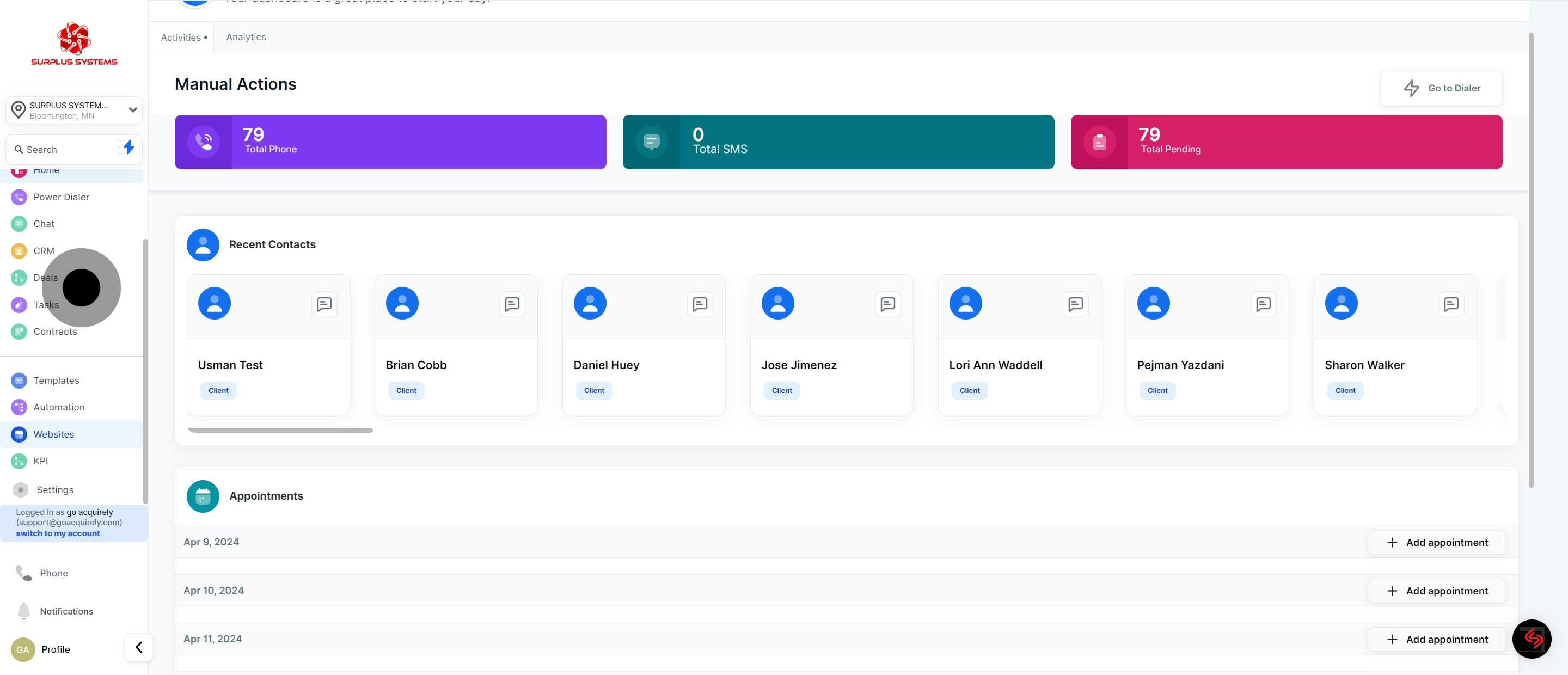Click Total Pending clipboard icon
This screenshot has height=675, width=1568.
[1099, 142]
